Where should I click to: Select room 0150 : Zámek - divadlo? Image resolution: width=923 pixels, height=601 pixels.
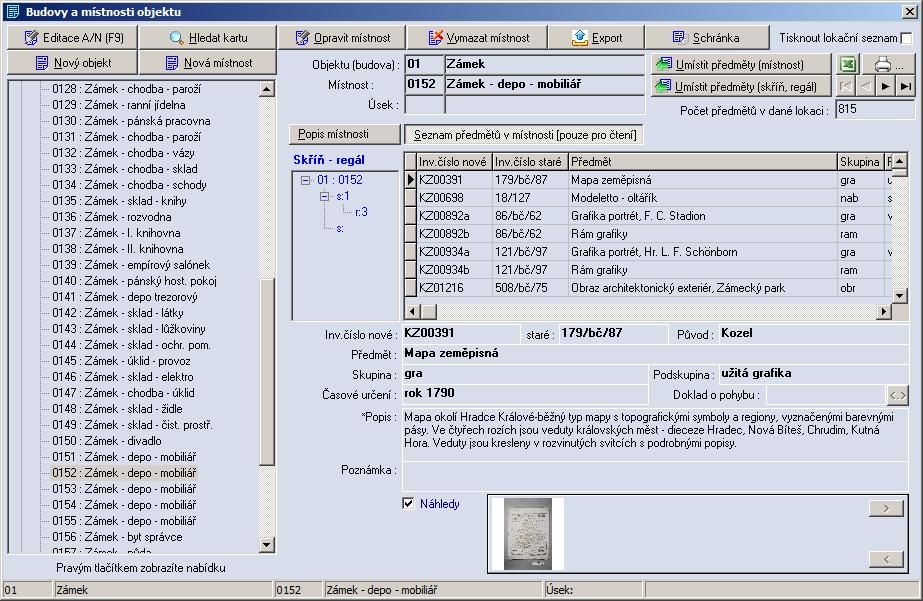(x=107, y=441)
